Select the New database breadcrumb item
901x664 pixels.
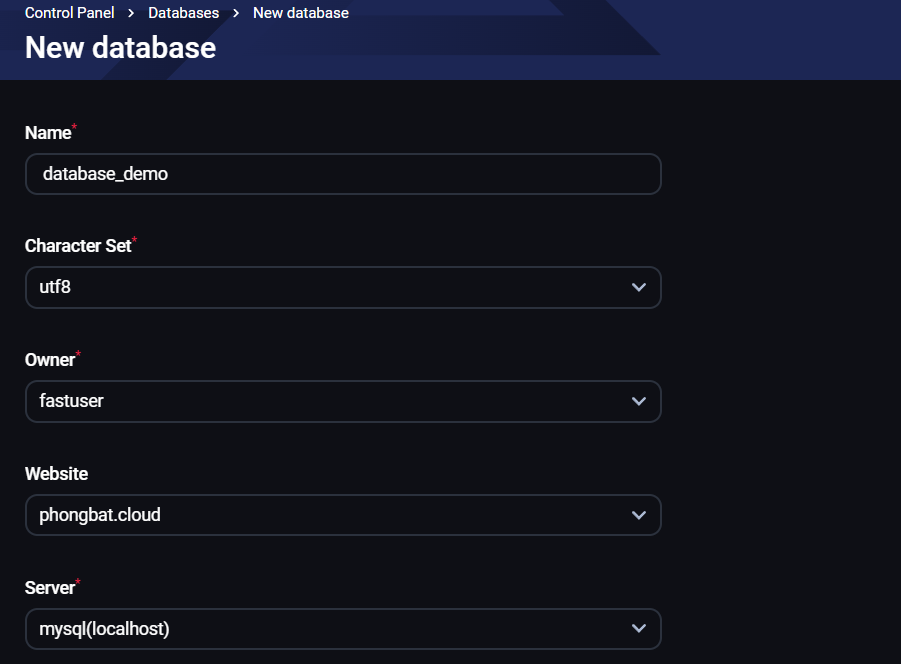click(x=300, y=13)
